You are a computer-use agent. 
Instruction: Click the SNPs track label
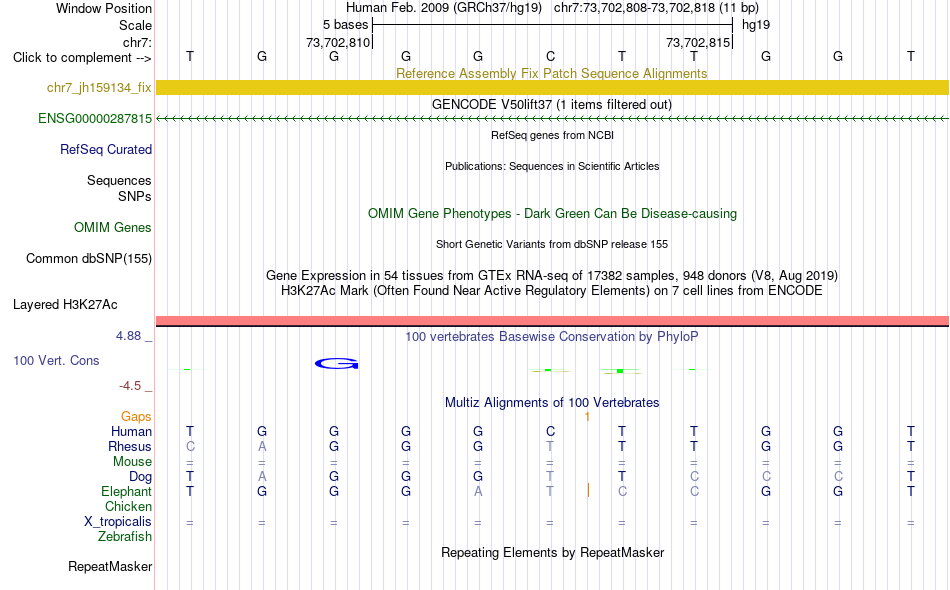[x=135, y=196]
